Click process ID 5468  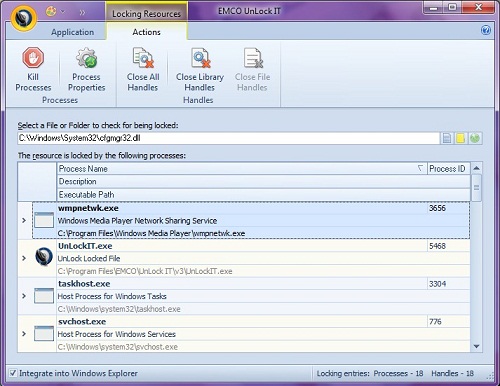click(x=437, y=246)
